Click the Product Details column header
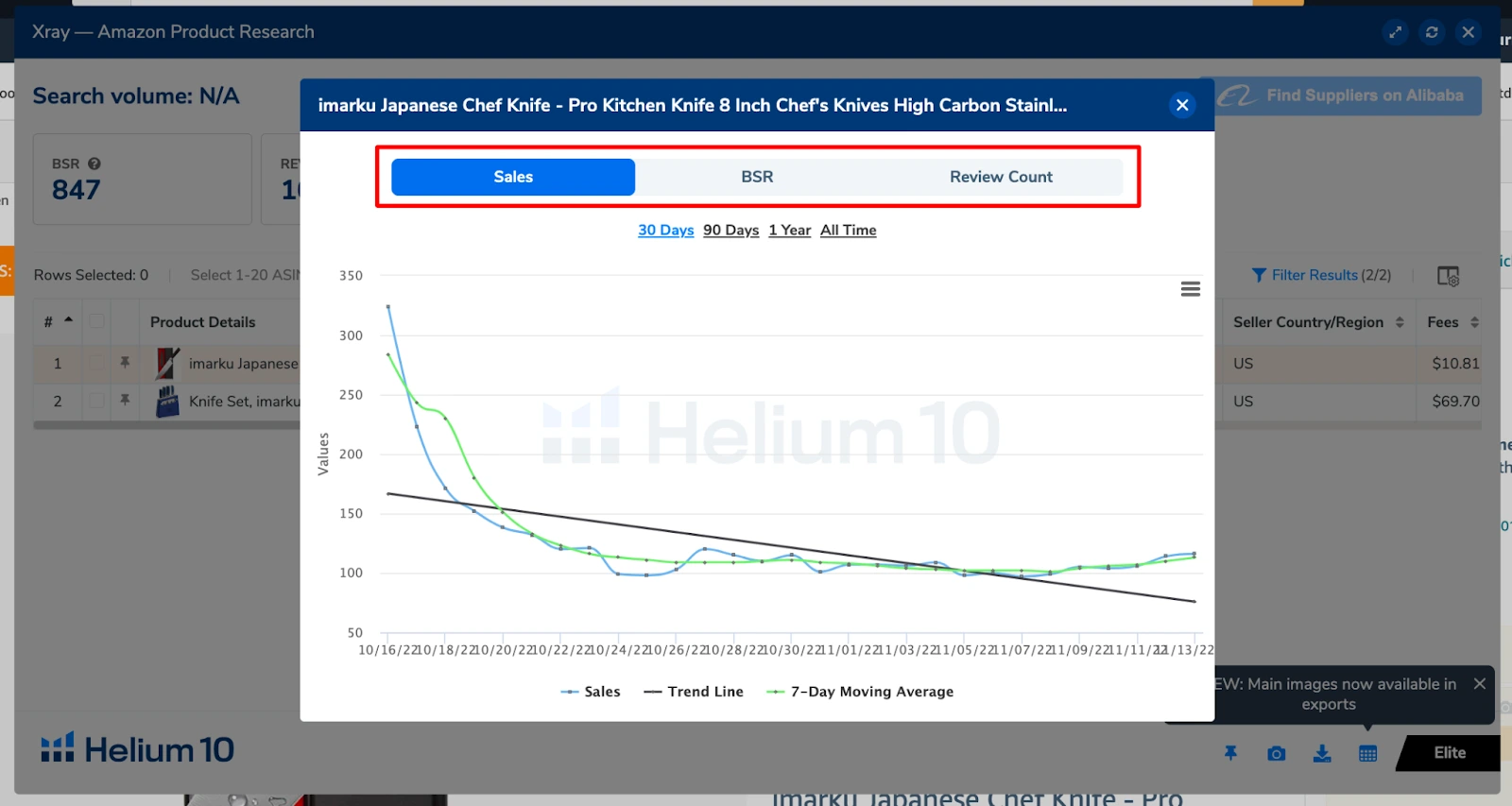Viewport: 1512px width, 806px height. 202,322
